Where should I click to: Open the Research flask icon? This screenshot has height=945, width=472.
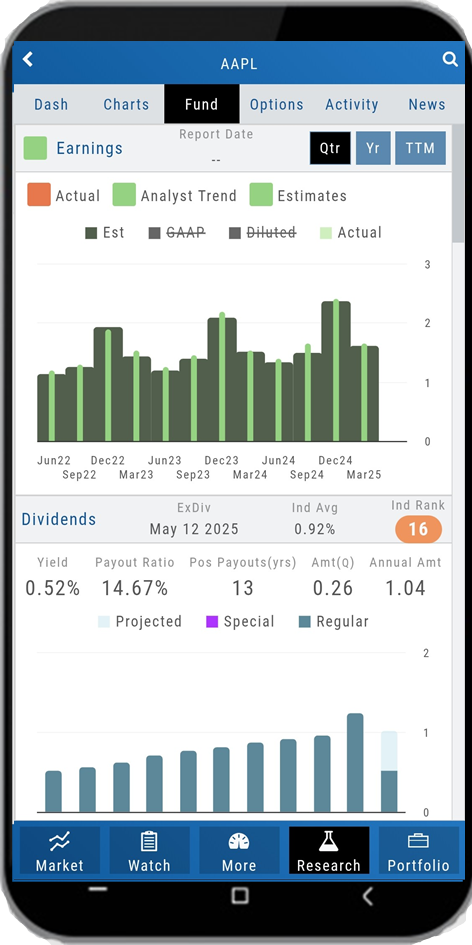(329, 841)
